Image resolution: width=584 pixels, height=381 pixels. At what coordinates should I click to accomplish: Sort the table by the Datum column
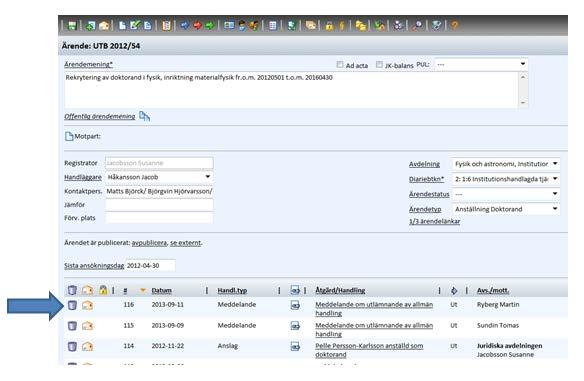(162, 290)
